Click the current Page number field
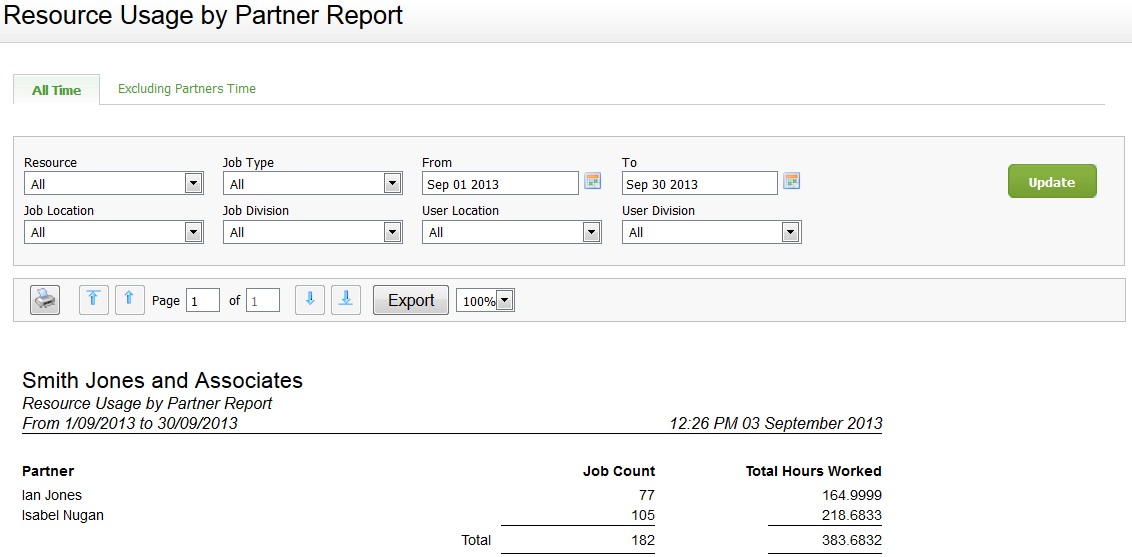The height and width of the screenshot is (557, 1132). click(x=203, y=300)
